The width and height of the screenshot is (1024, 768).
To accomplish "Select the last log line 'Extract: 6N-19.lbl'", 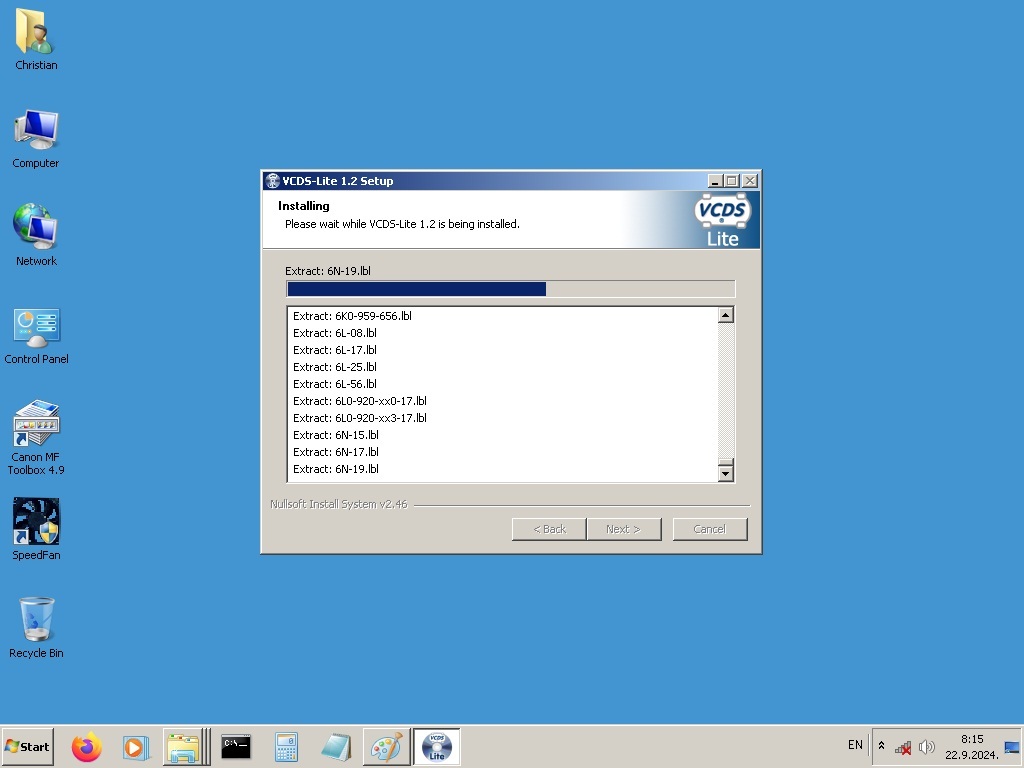I will pyautogui.click(x=336, y=469).
